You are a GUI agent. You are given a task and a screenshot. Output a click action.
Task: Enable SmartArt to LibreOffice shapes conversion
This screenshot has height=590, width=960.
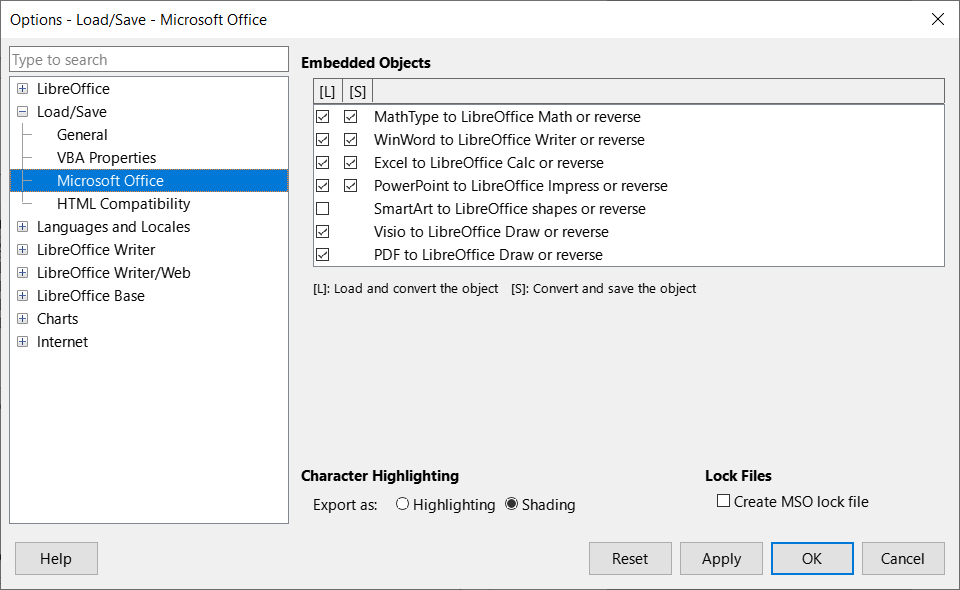tap(323, 208)
